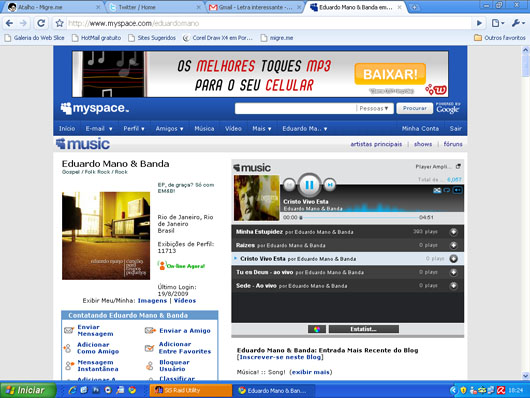Viewport: 530px width, 398px height.
Task: Open the artistas principais link
Action: point(376,144)
